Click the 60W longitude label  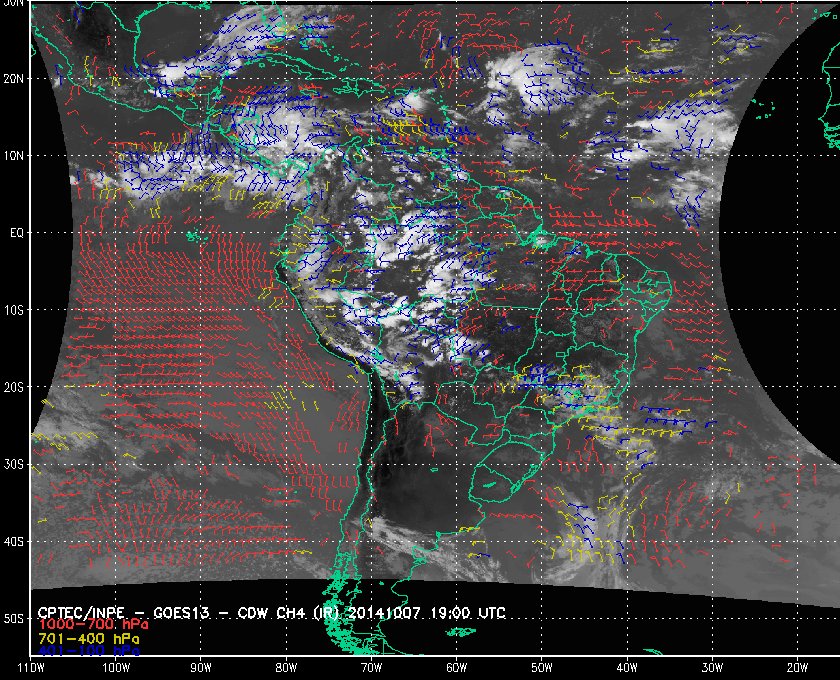coord(456,667)
